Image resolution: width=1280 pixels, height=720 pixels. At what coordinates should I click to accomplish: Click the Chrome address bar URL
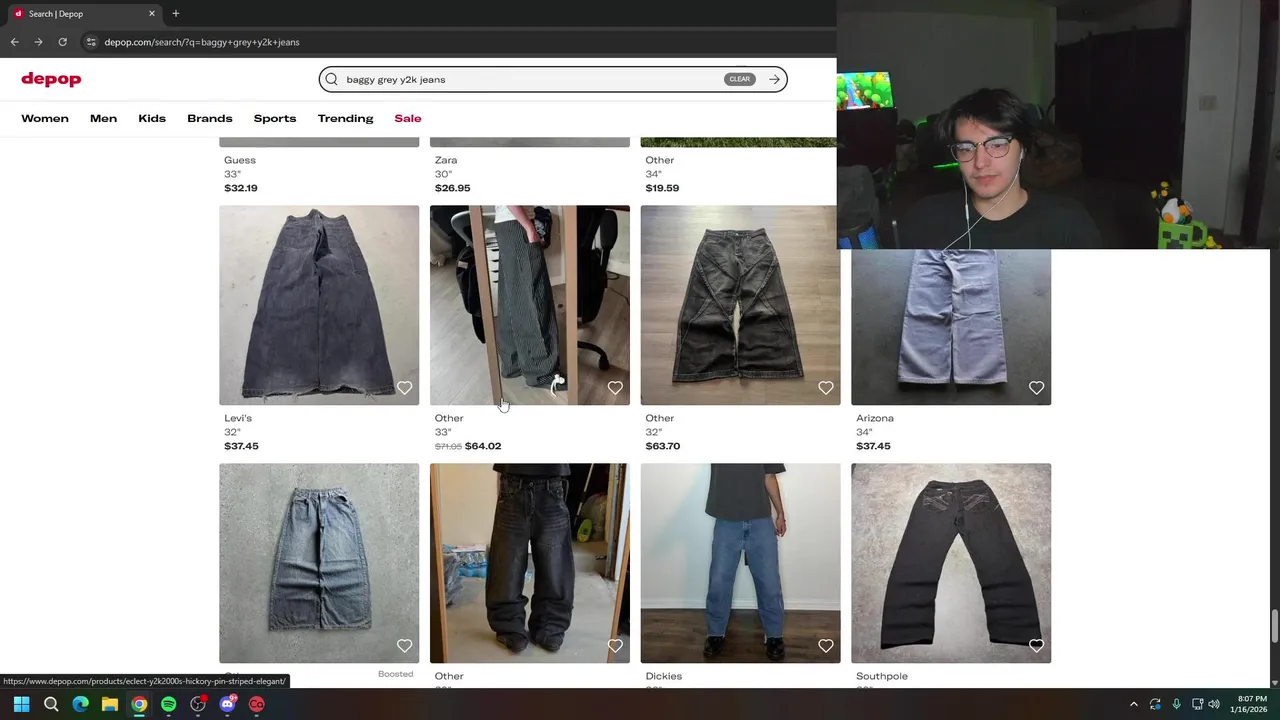pyautogui.click(x=202, y=42)
